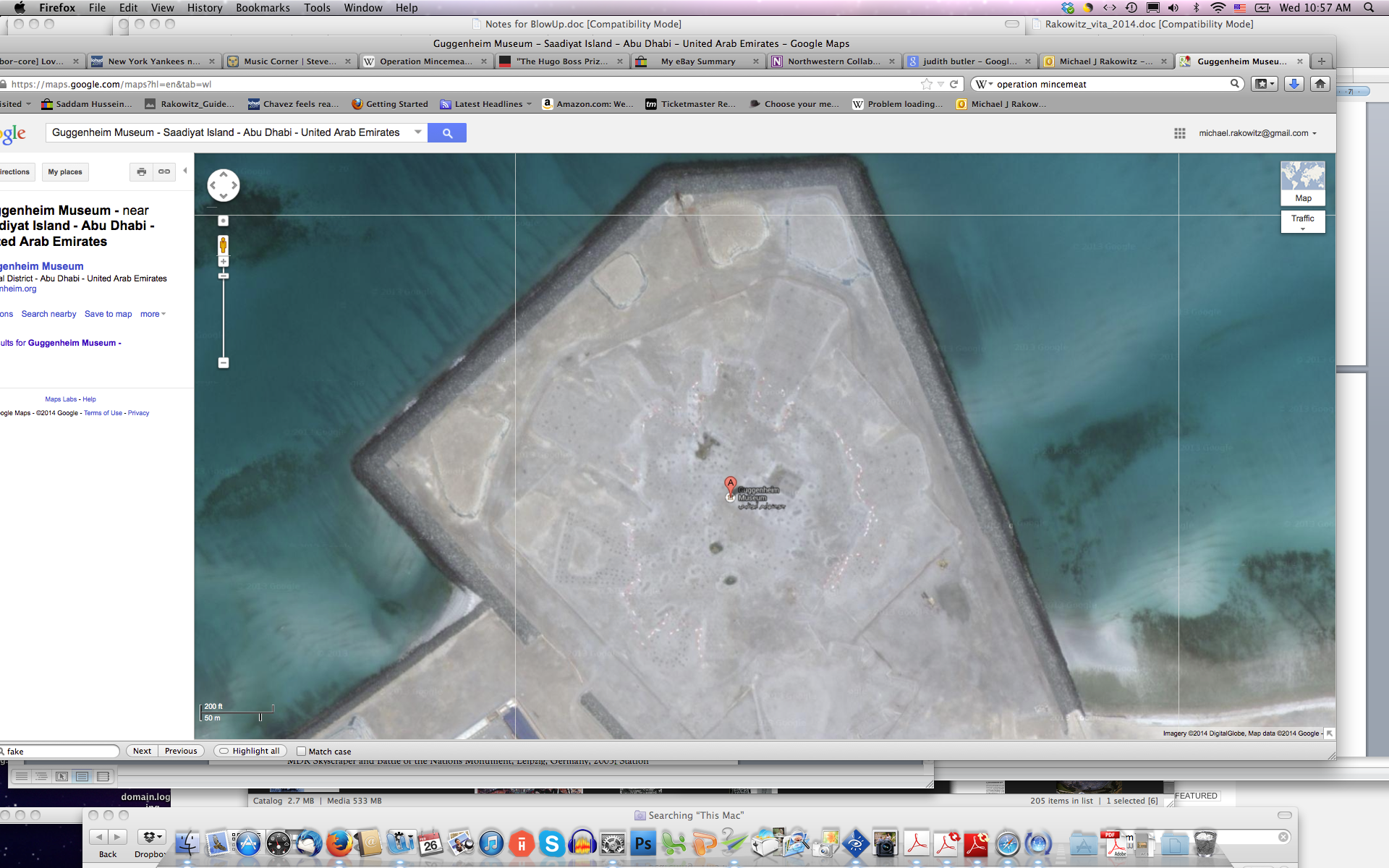Viewport: 1389px width, 868px height.
Task: Open the link-sharing chain icon
Action: 164,172
